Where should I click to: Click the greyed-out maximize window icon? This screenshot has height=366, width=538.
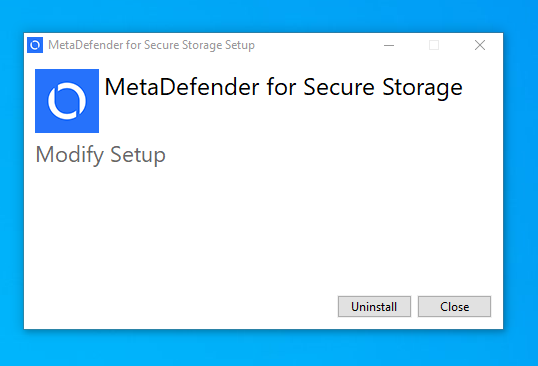[434, 45]
